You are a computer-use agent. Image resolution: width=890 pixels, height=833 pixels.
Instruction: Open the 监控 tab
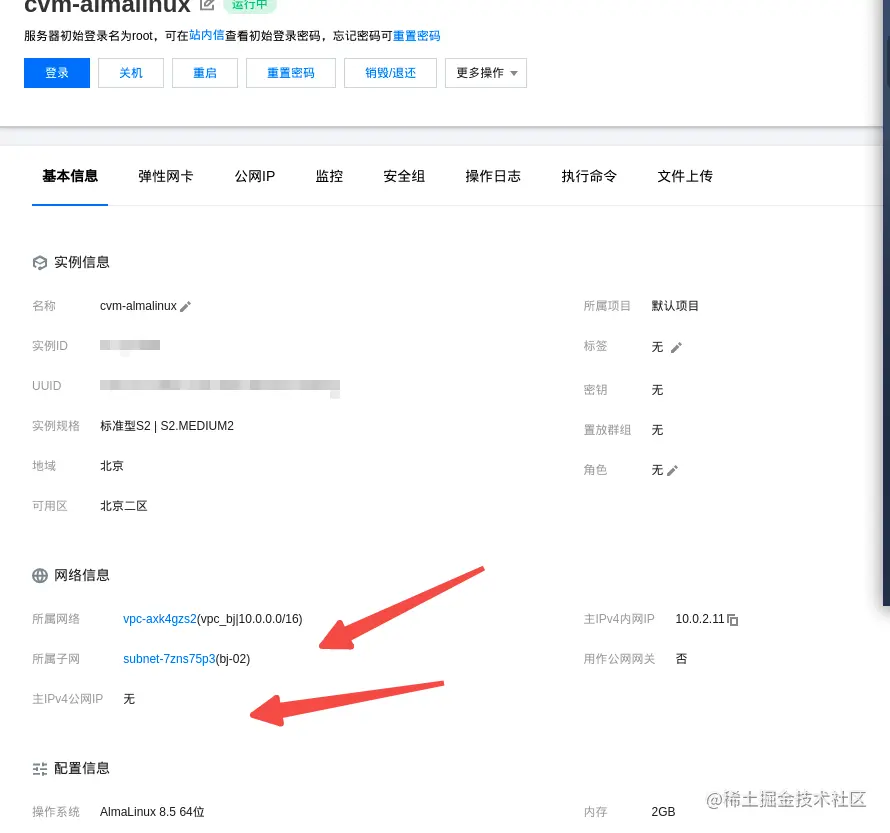coord(329,176)
